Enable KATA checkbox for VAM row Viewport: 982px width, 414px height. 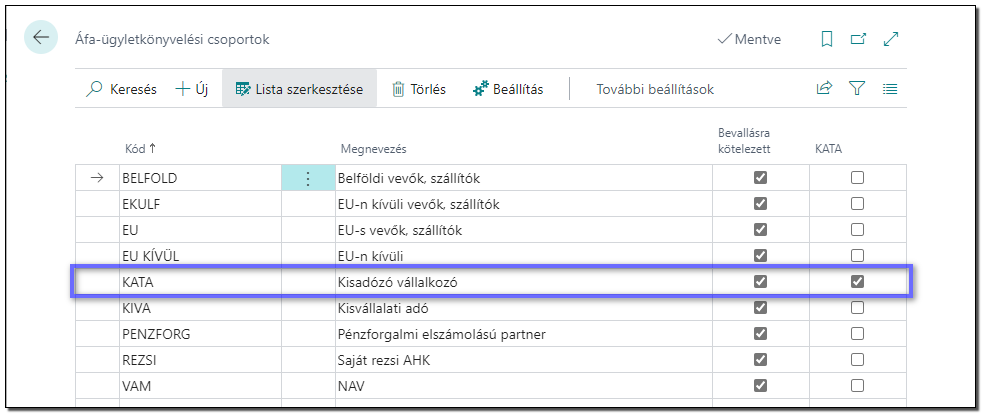coord(857,385)
